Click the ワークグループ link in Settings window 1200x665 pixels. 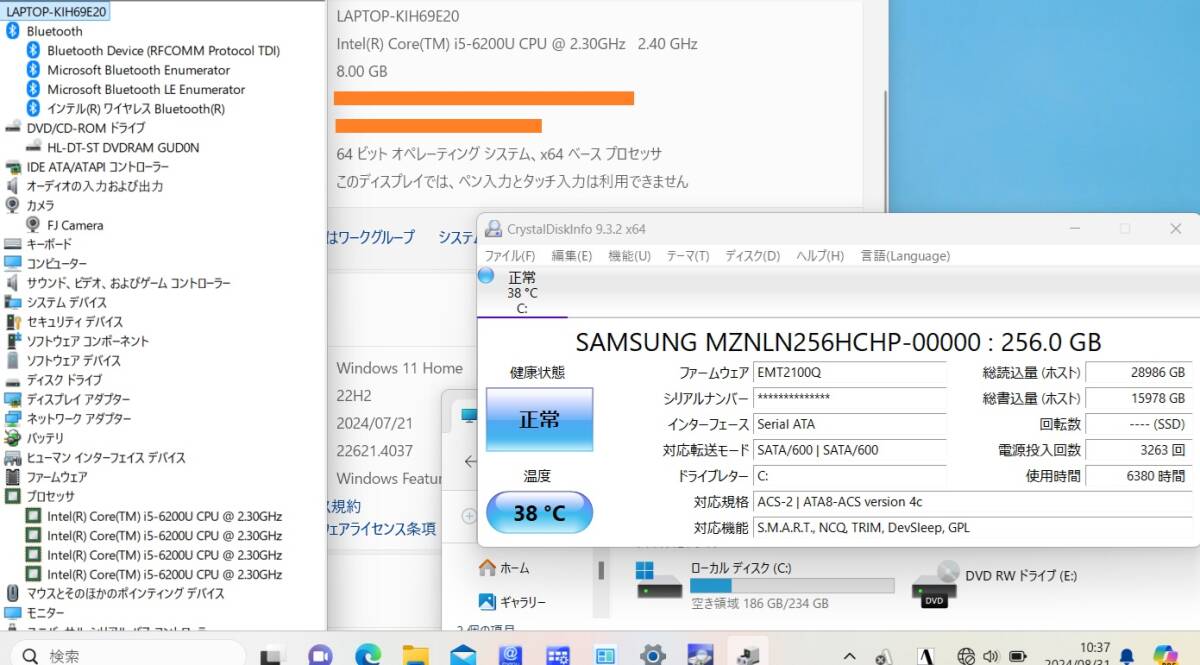[371, 237]
